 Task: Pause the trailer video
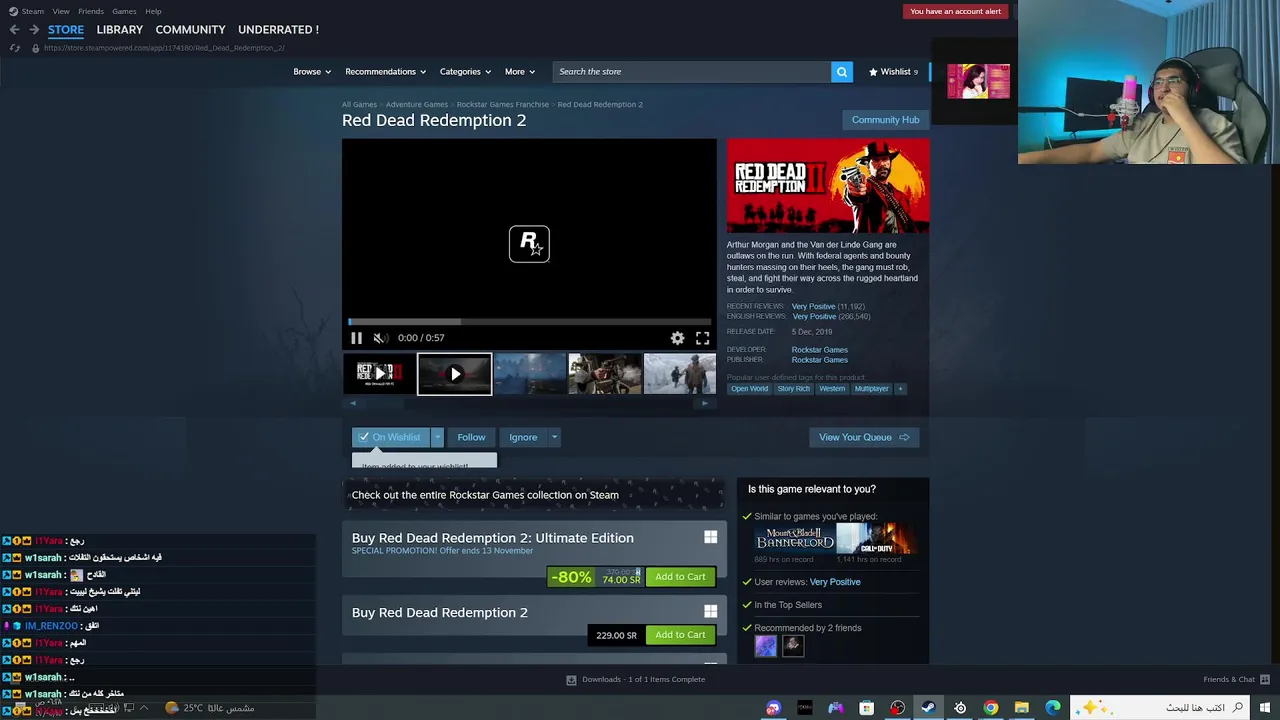point(356,338)
